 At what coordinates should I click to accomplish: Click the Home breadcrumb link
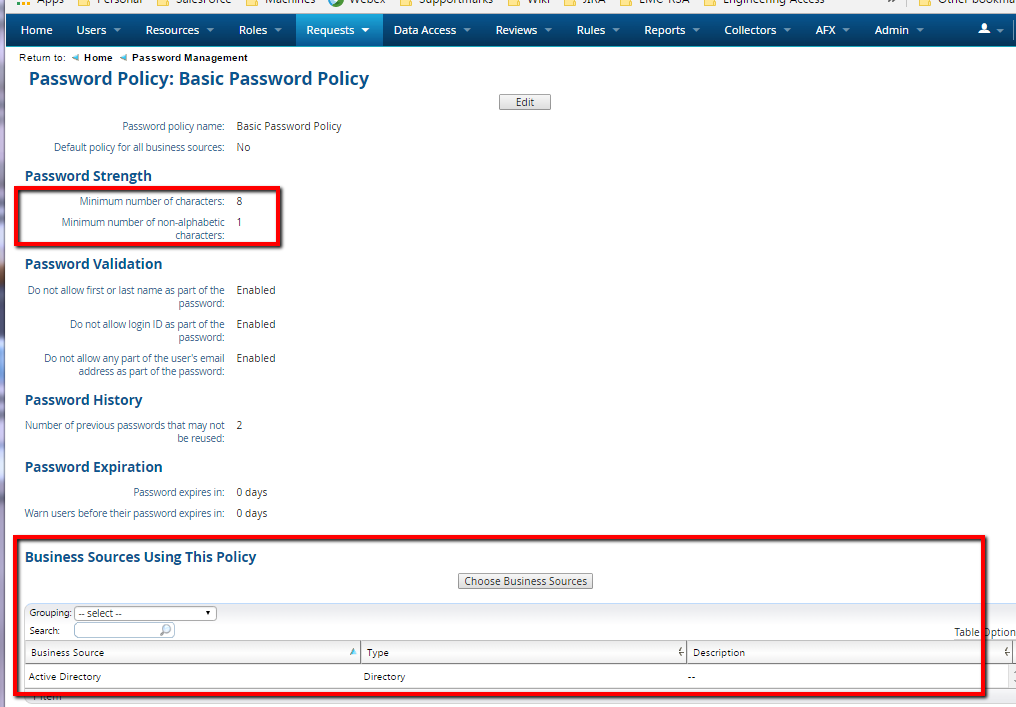[x=98, y=58]
